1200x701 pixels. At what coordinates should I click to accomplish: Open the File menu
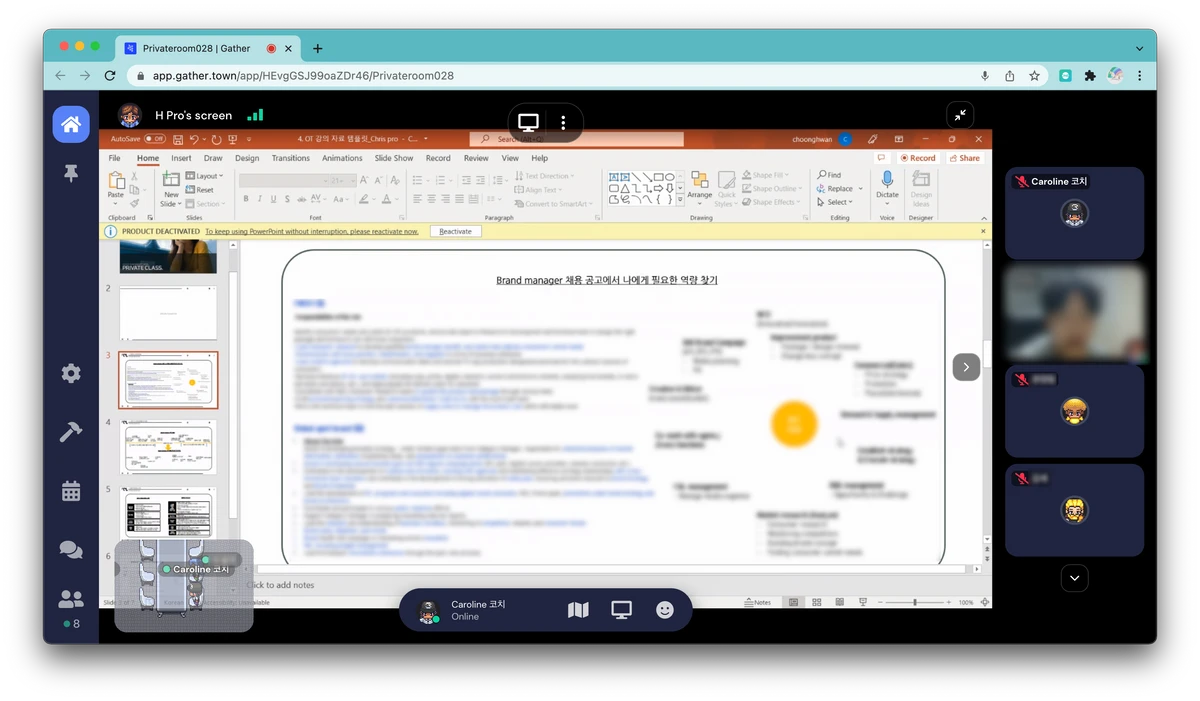pyautogui.click(x=115, y=158)
